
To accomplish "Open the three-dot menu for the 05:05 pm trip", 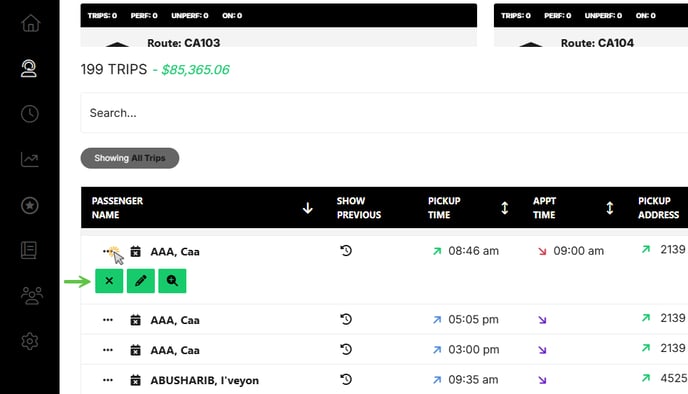I will tap(108, 320).
